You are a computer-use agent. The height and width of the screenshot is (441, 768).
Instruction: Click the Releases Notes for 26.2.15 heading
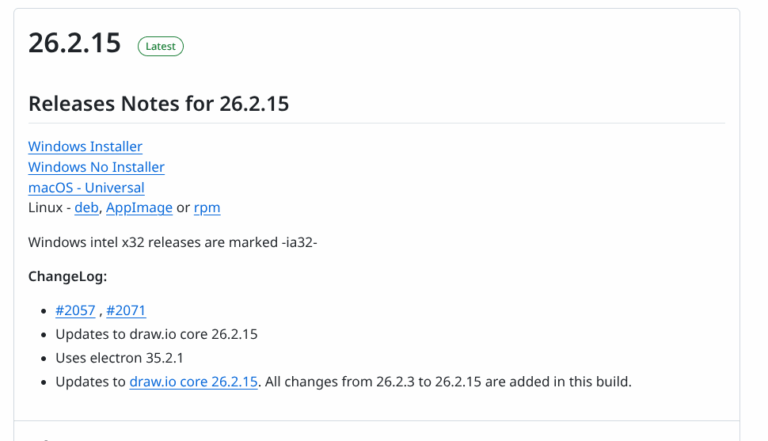click(158, 103)
